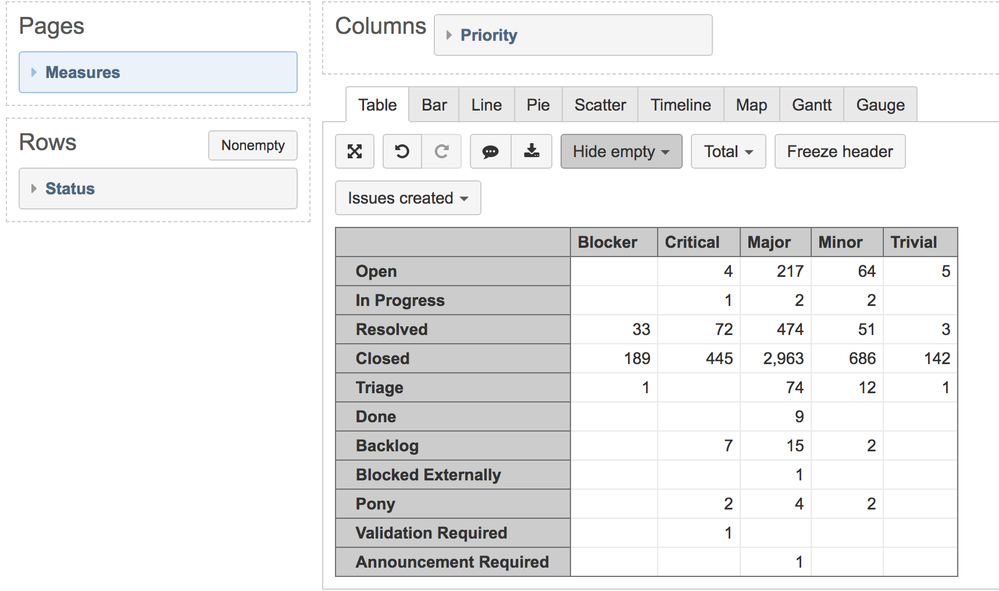Select the Resolved row header
The height and width of the screenshot is (591, 999).
[453, 329]
